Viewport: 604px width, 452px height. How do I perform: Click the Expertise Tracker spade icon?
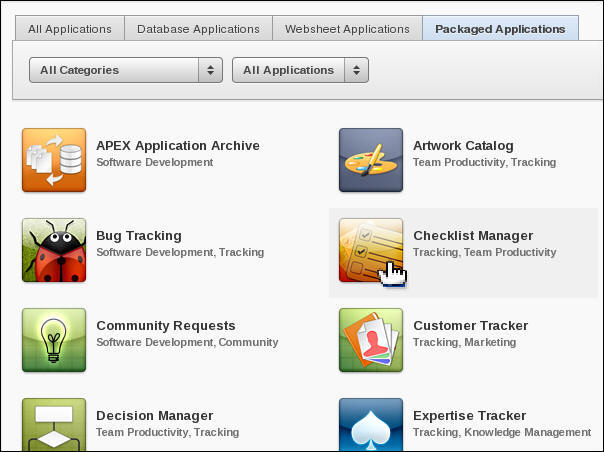[x=371, y=425]
